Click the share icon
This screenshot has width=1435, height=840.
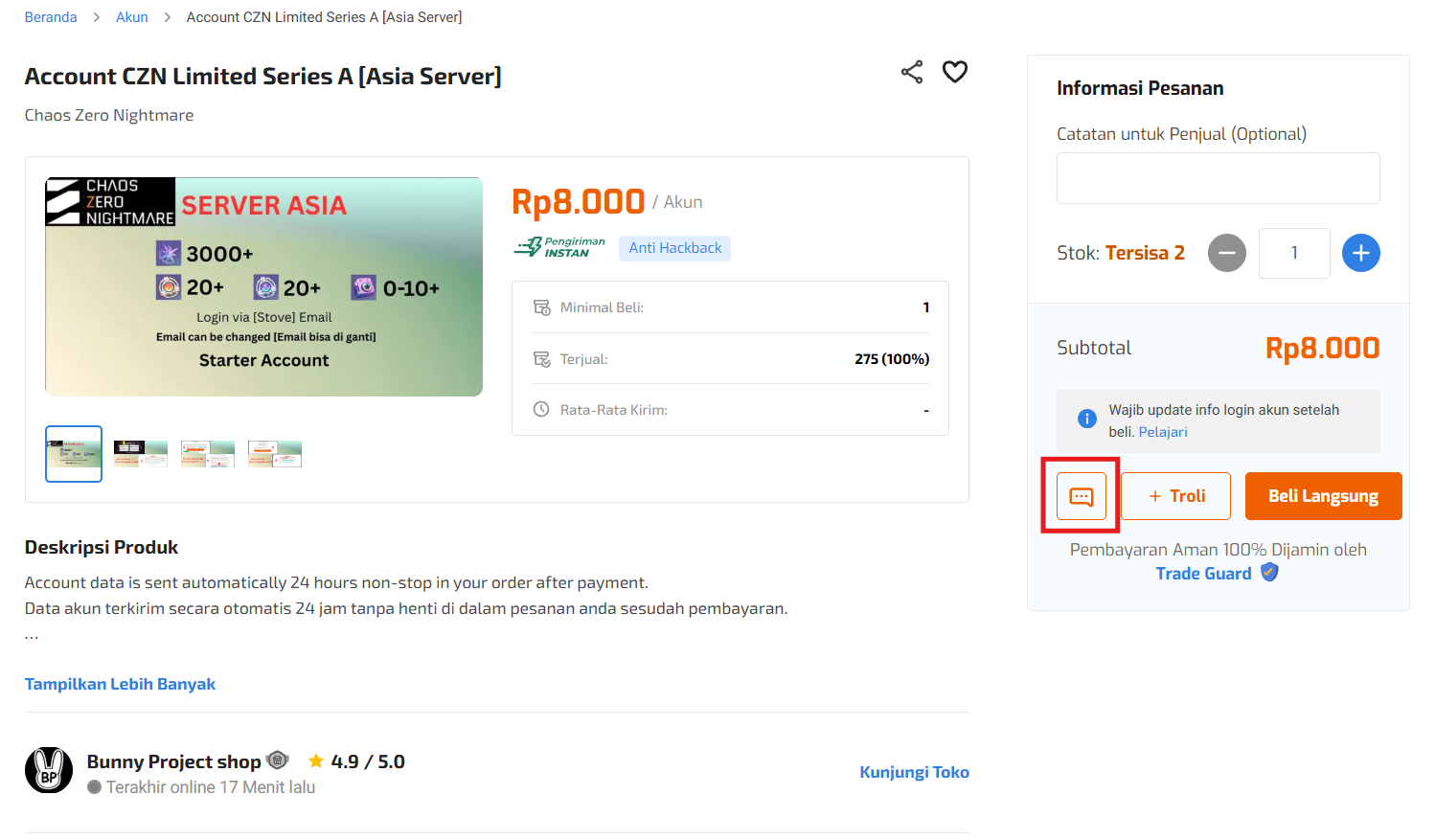912,72
